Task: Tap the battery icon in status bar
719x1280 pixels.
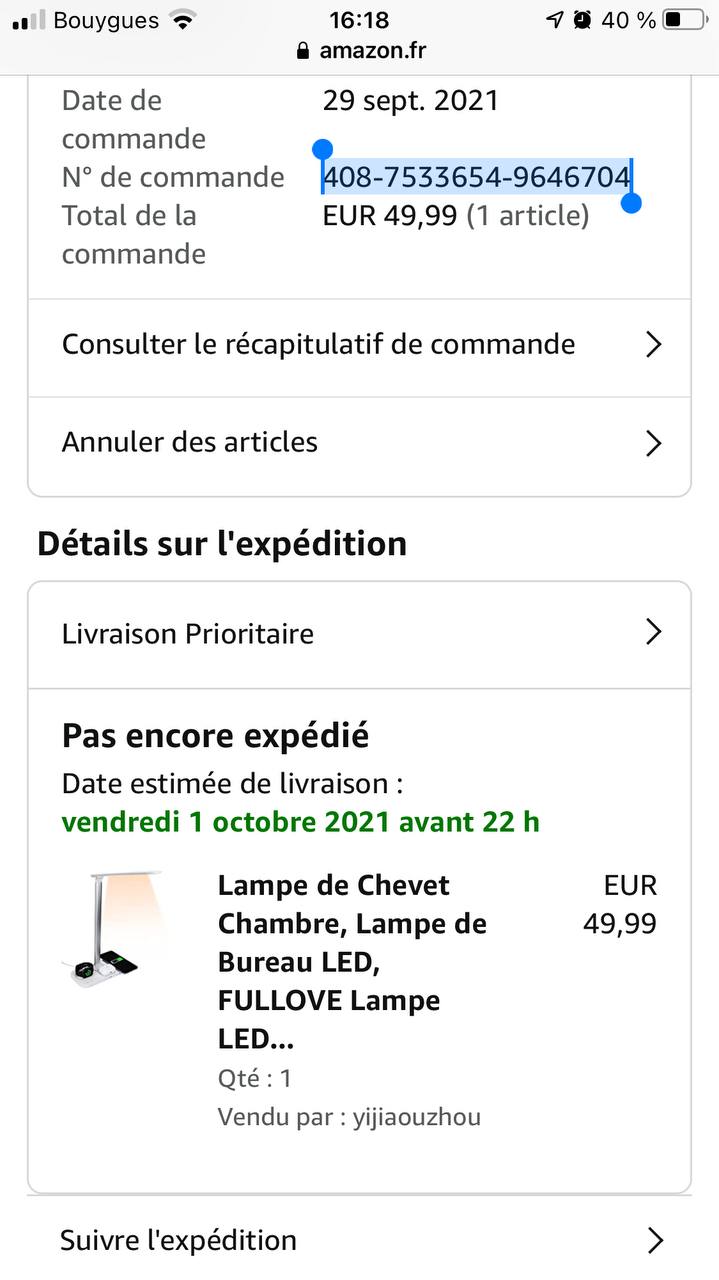Action: (x=684, y=20)
